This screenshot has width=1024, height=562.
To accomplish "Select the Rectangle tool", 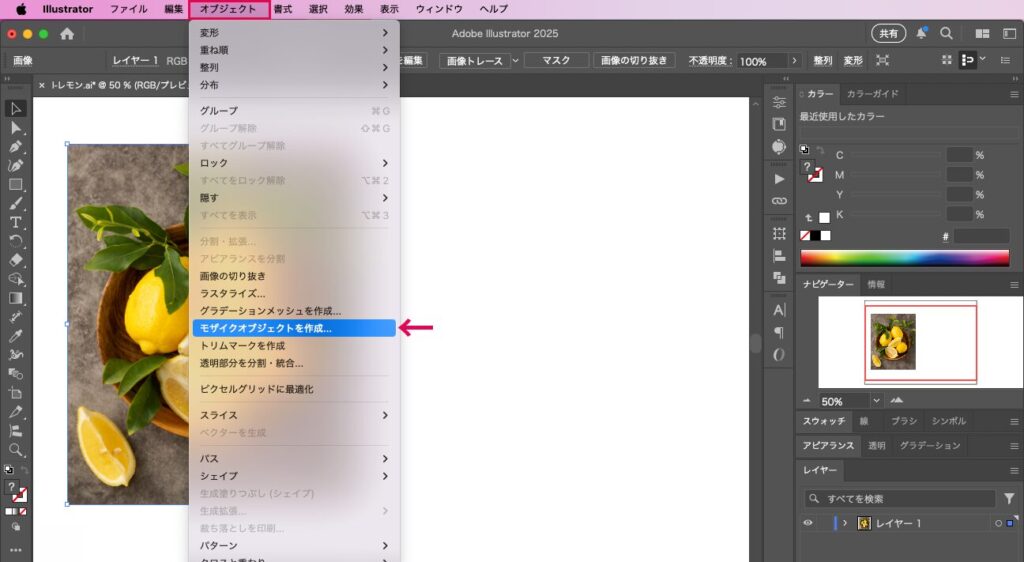I will pos(16,185).
